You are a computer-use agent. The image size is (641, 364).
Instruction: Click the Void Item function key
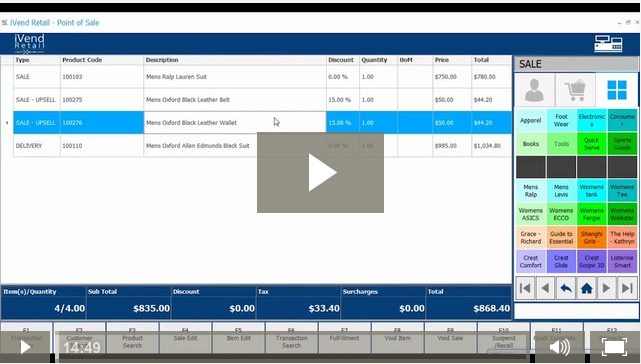coord(397,338)
